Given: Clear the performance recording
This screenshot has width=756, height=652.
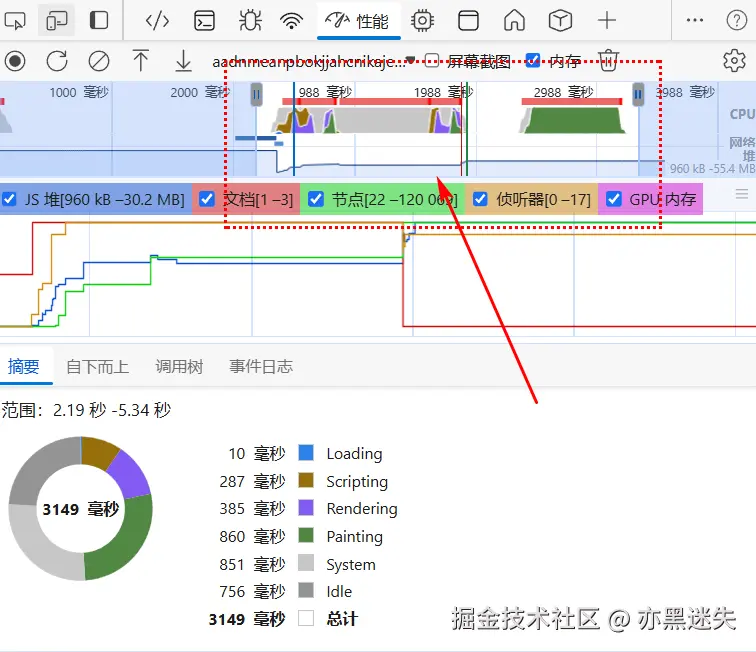Looking at the screenshot, I should click(99, 61).
